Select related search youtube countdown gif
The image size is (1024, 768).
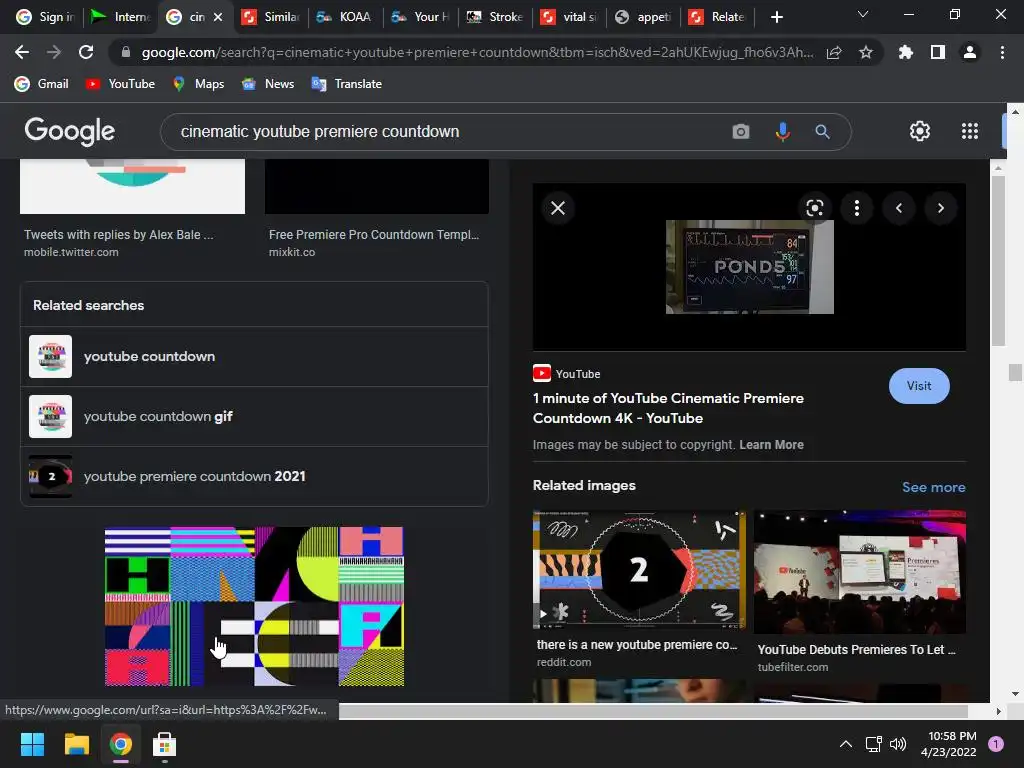click(x=254, y=417)
